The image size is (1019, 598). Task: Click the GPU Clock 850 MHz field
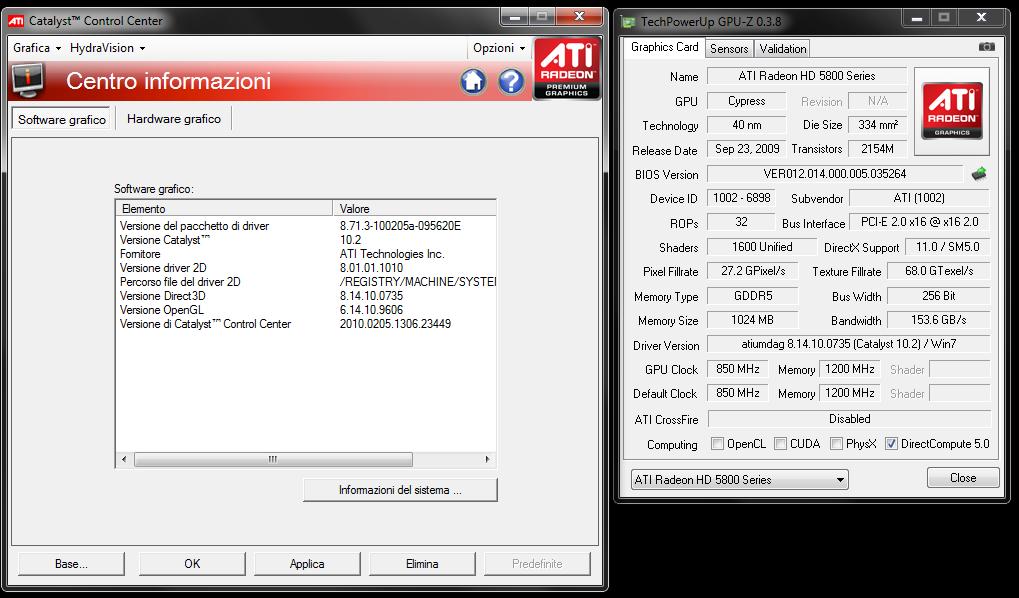click(x=738, y=369)
